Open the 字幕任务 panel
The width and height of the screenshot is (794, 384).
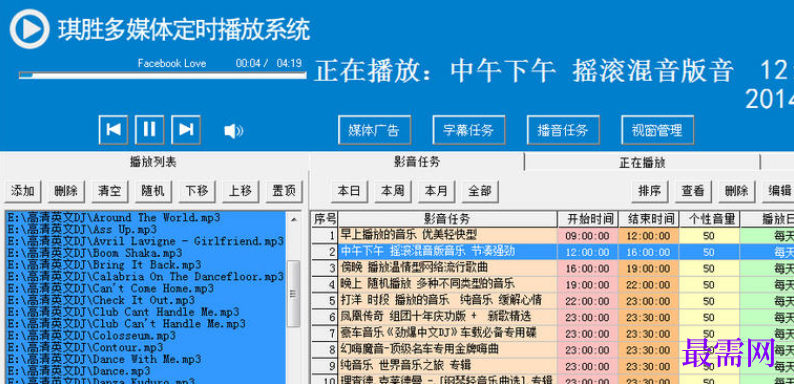point(469,130)
